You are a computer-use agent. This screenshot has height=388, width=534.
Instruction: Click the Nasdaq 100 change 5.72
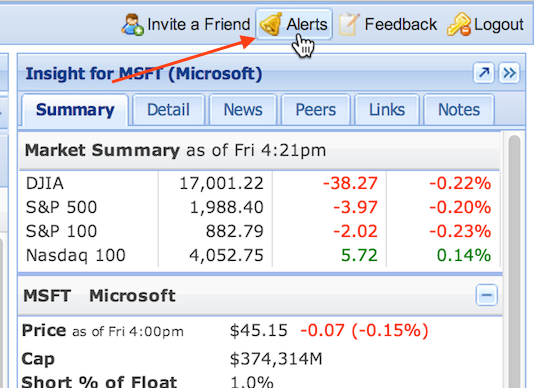point(359,255)
